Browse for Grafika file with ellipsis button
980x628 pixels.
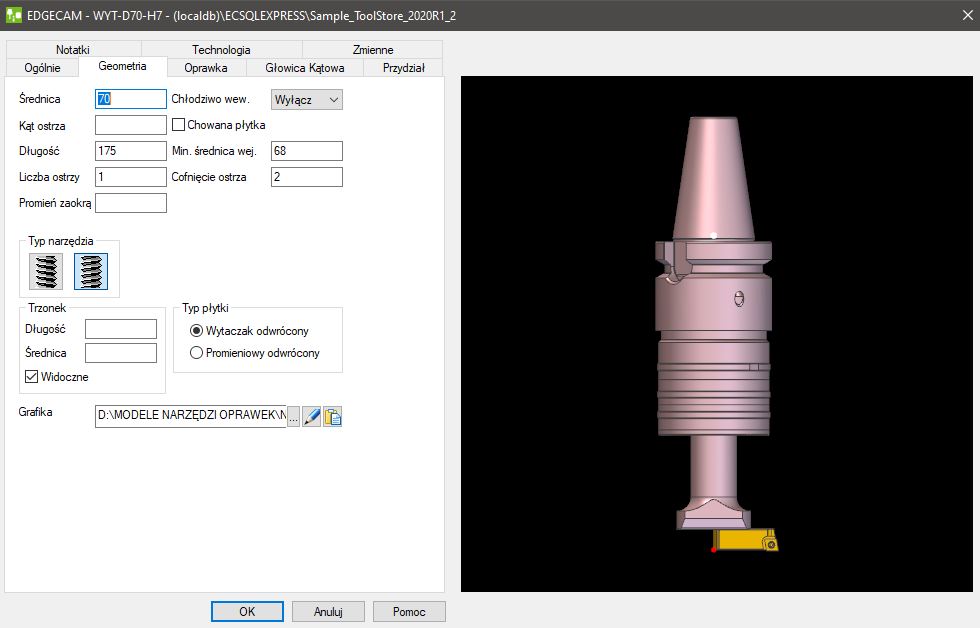point(293,417)
